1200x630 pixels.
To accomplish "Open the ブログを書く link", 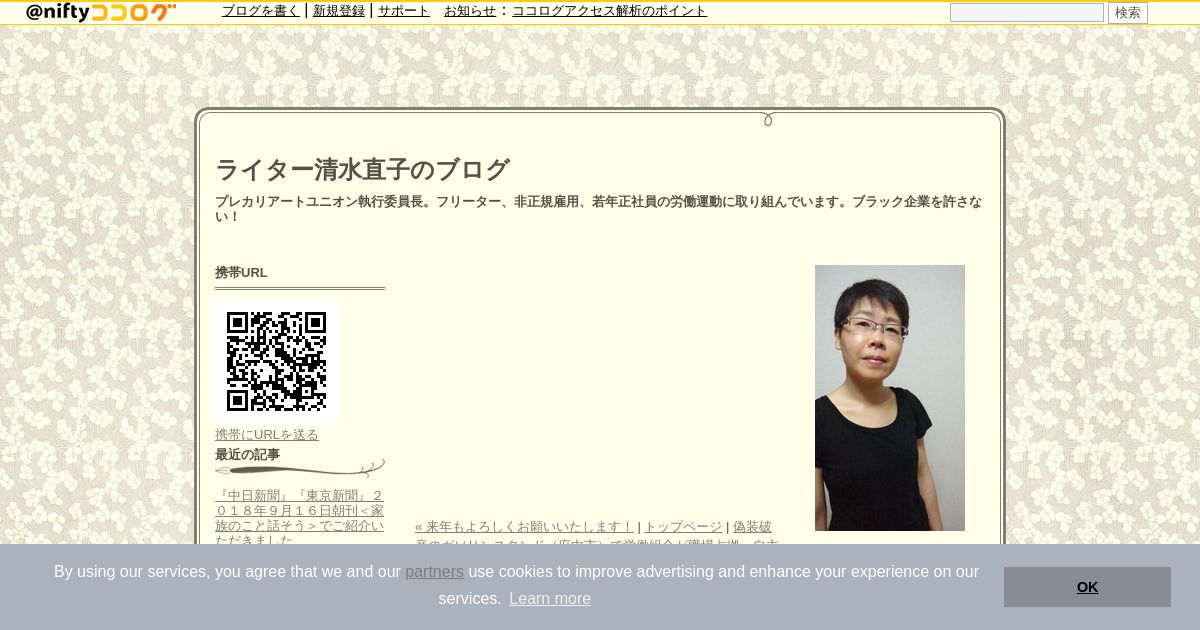I will tap(261, 11).
